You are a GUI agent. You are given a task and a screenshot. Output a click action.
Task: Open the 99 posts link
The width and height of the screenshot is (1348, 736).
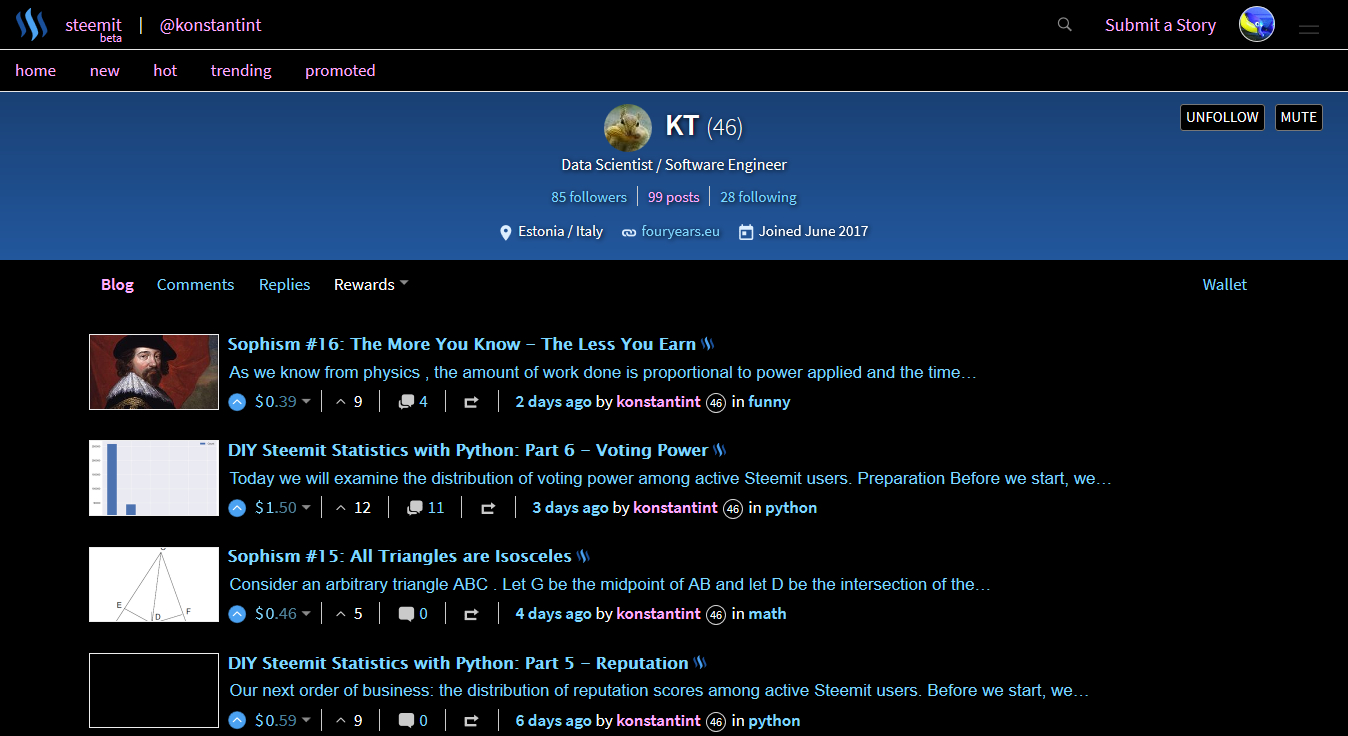click(673, 197)
